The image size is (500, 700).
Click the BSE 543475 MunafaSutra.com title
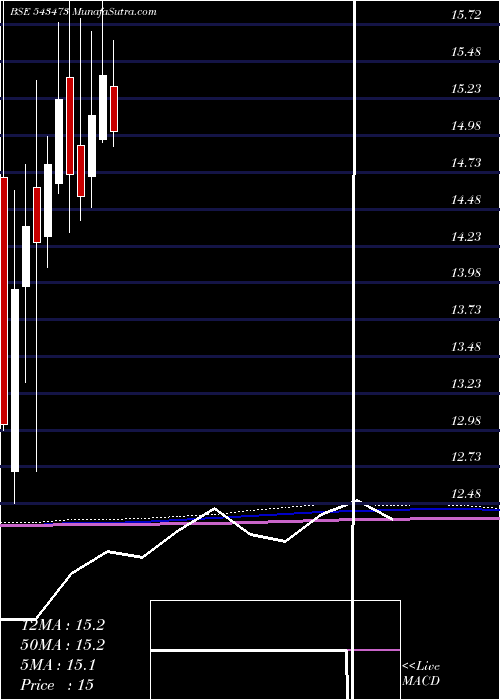pos(83,12)
